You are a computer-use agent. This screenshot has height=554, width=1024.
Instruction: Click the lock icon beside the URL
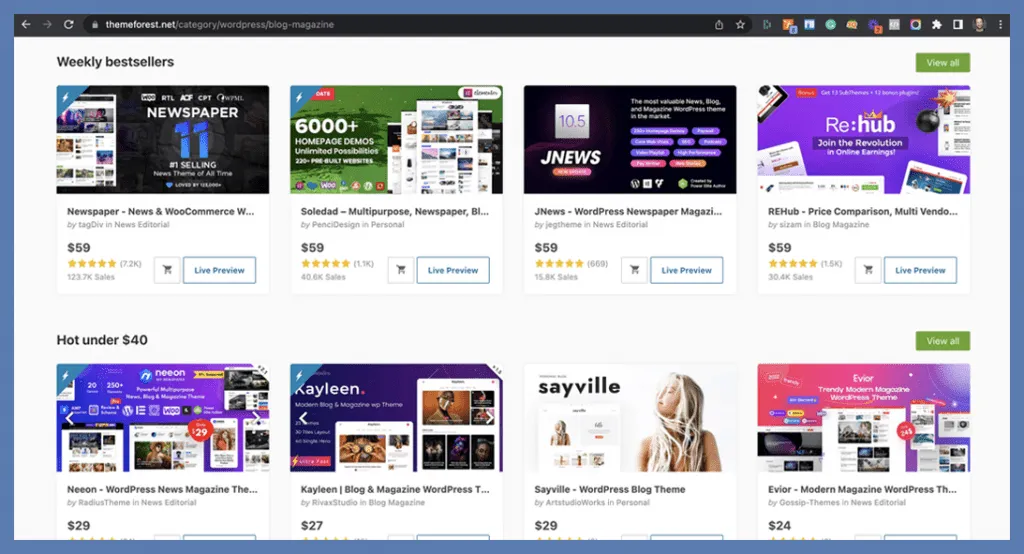point(95,25)
